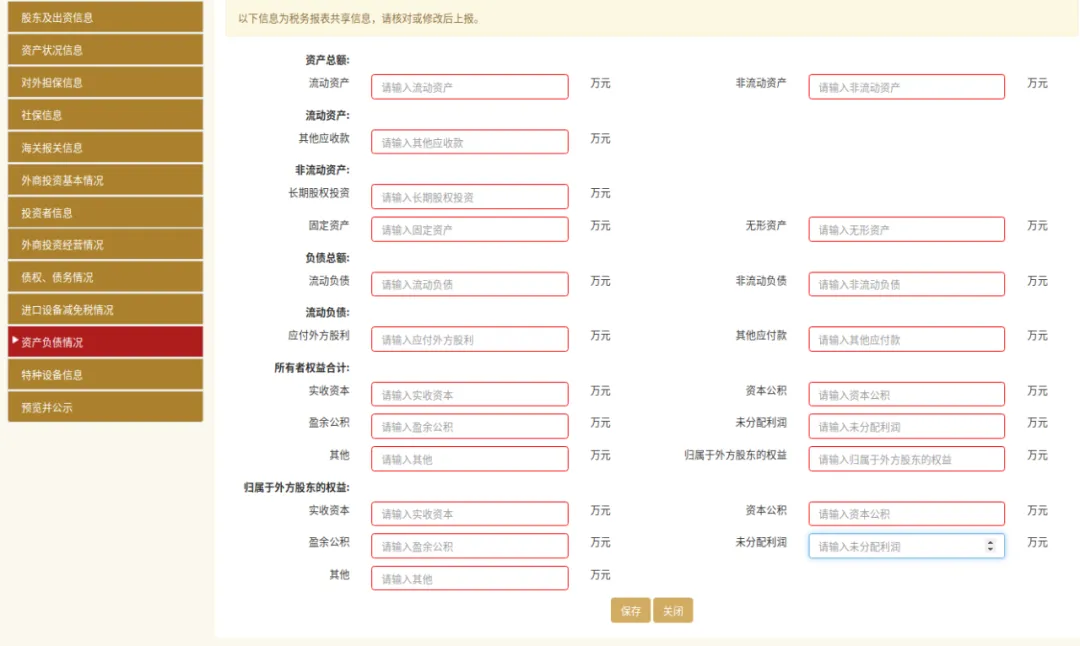Open the 社保信息 page
The width and height of the screenshot is (1080, 646).
coord(105,114)
